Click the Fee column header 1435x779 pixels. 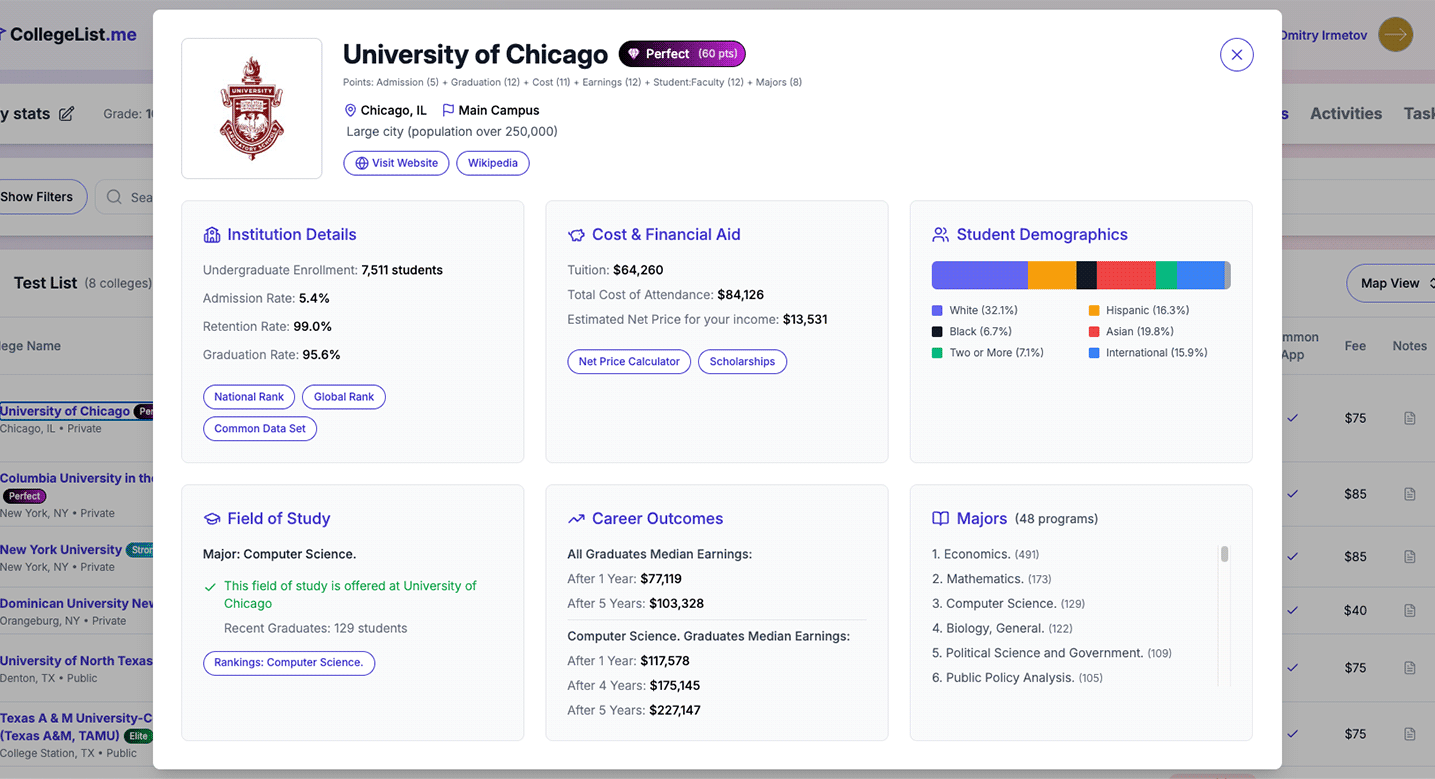[1355, 346]
